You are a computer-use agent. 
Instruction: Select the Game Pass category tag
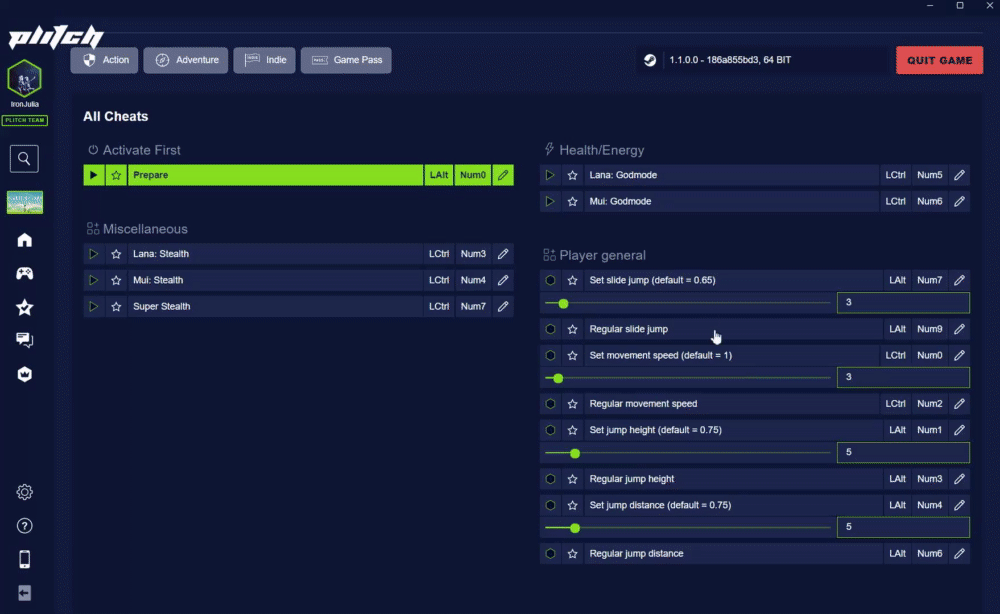(x=346, y=60)
